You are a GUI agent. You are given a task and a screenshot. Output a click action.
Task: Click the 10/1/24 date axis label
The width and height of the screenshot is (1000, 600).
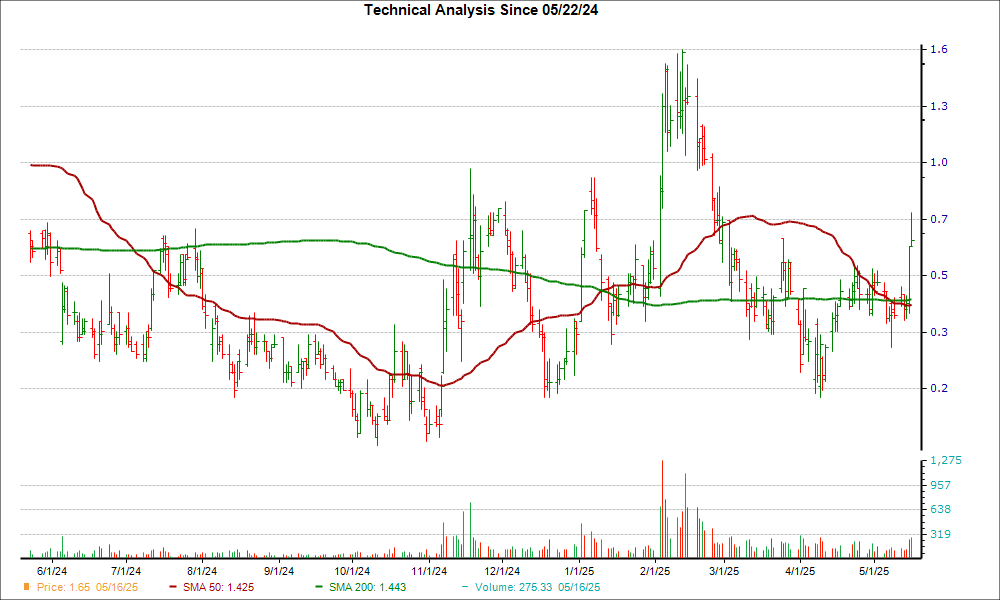(352, 571)
